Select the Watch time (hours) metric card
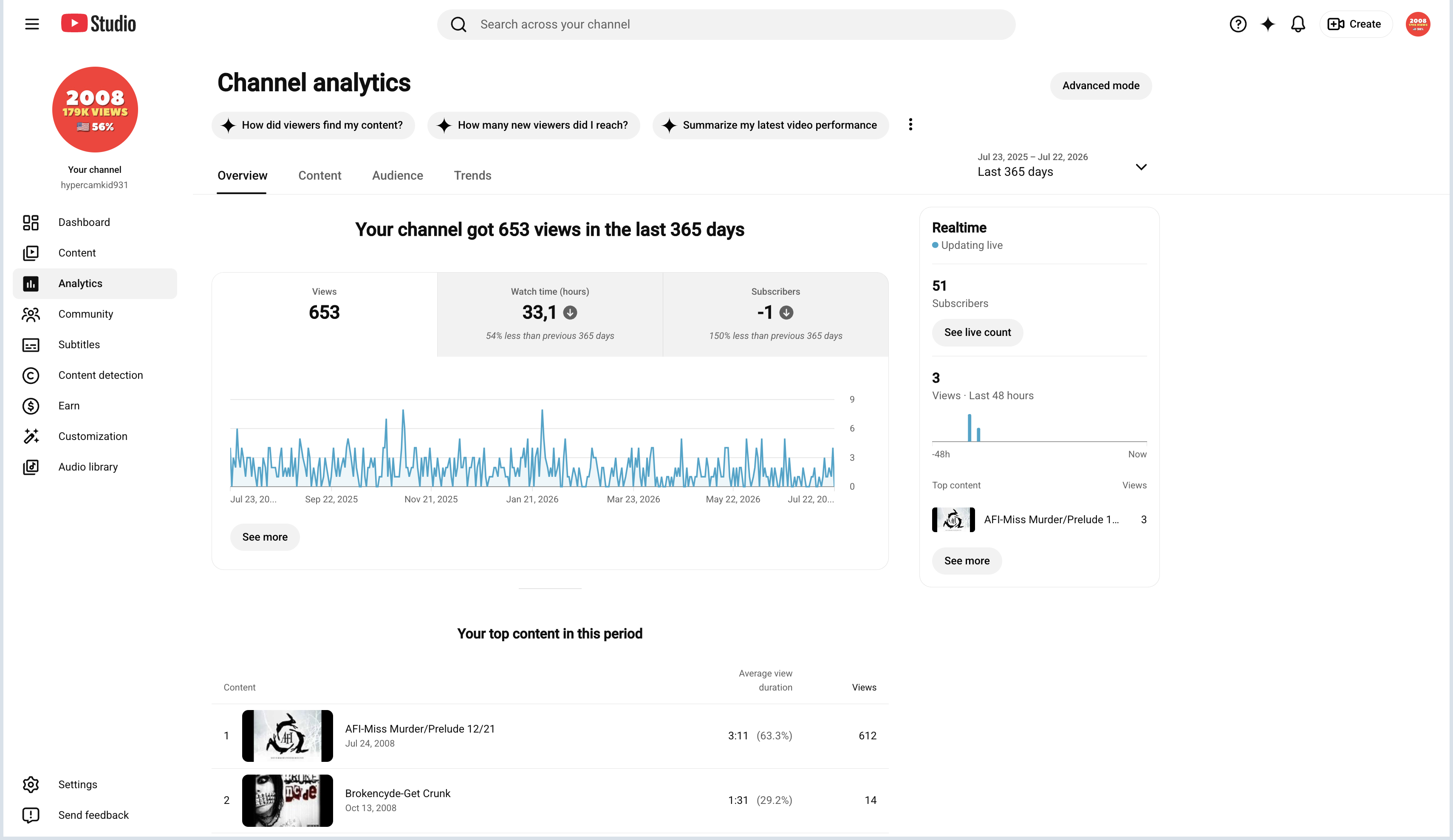The image size is (1453, 840). pos(549,314)
